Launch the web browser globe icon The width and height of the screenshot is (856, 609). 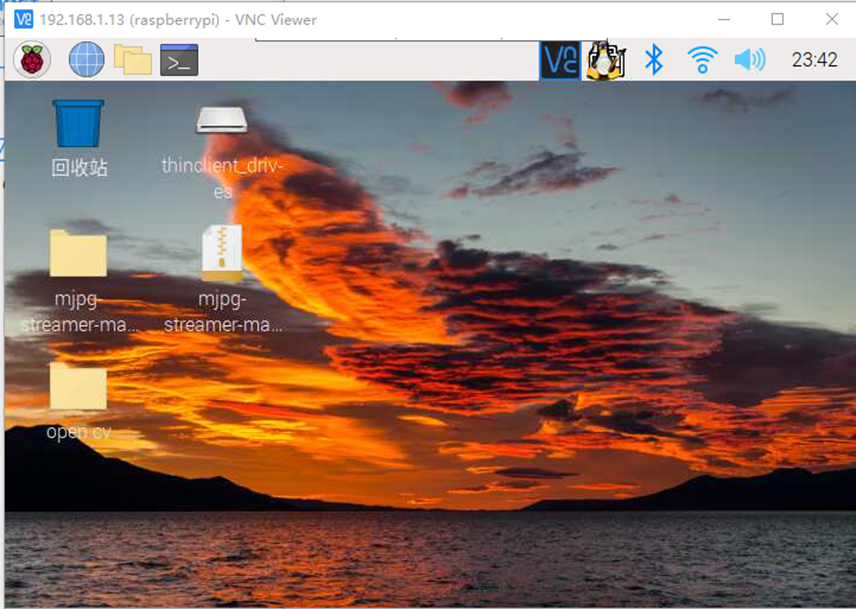[x=86, y=59]
